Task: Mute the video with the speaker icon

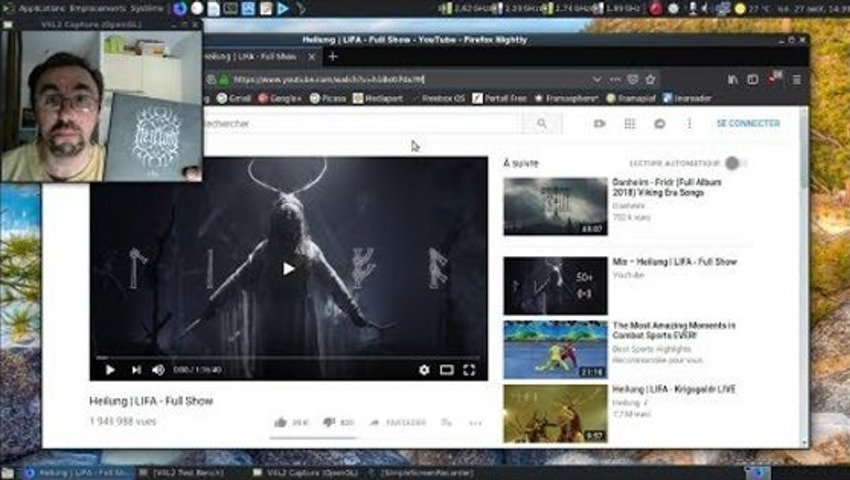Action: [158, 370]
